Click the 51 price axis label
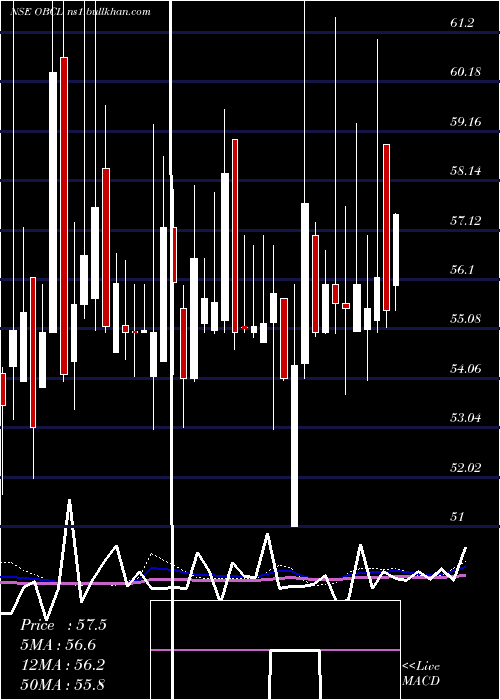The image size is (500, 700). pos(456,517)
